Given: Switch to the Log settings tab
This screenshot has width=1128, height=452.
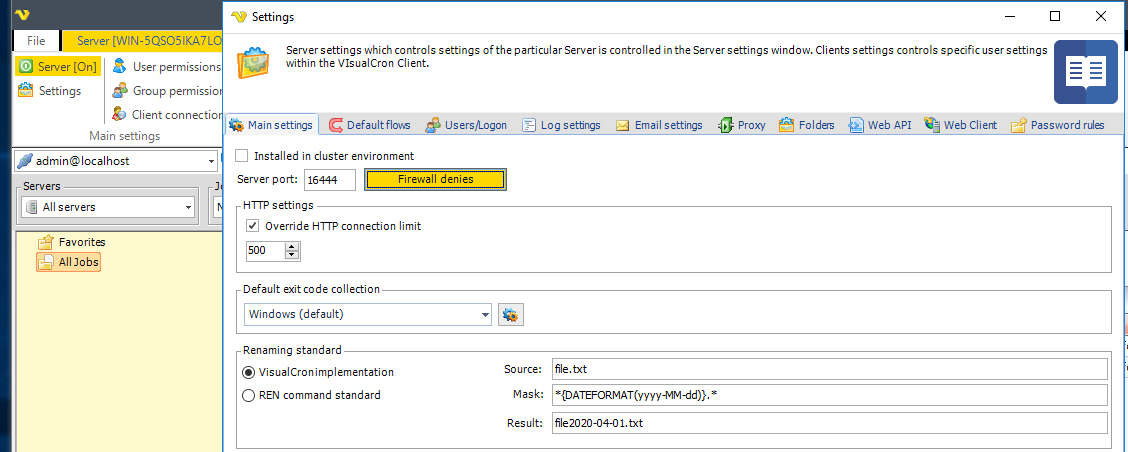Looking at the screenshot, I should [561, 125].
